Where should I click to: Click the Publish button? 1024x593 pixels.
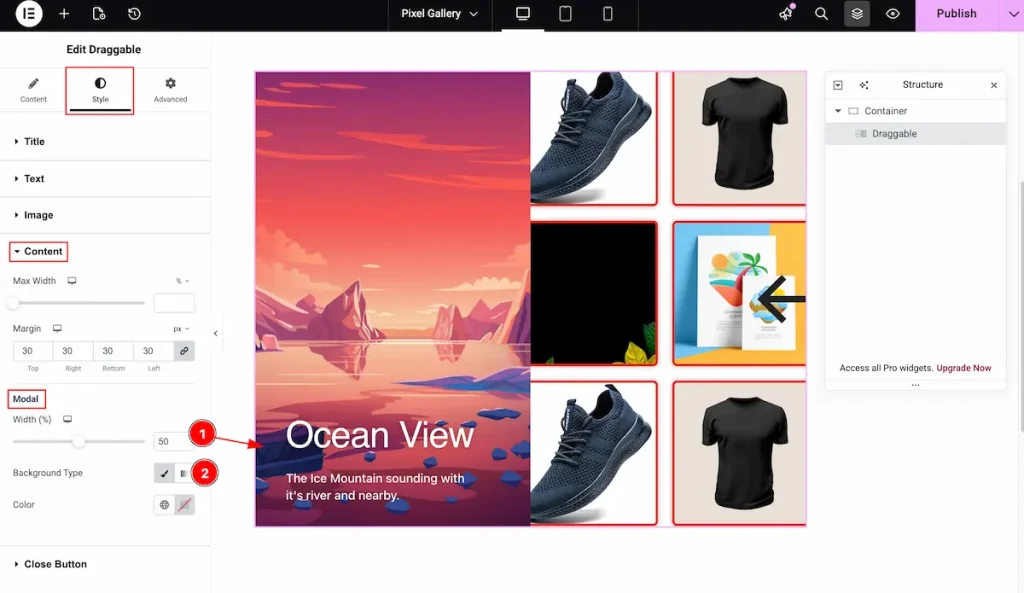click(x=955, y=14)
